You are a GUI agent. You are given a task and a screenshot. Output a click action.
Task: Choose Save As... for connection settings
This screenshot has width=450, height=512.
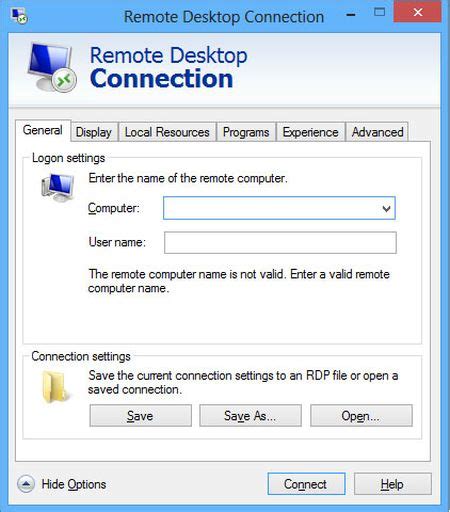250,416
